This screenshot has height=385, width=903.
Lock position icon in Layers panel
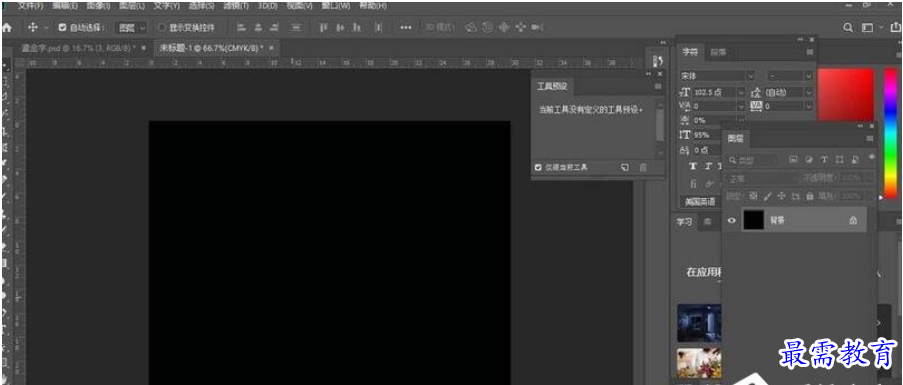781,196
